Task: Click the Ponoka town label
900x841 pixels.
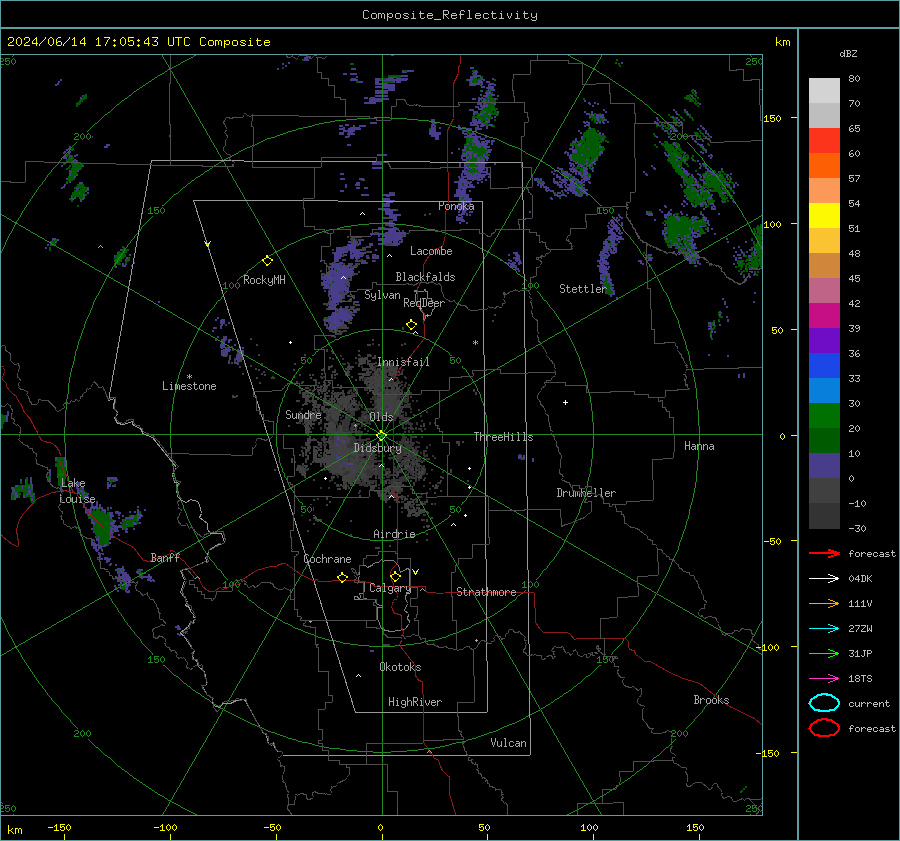Action: point(456,206)
